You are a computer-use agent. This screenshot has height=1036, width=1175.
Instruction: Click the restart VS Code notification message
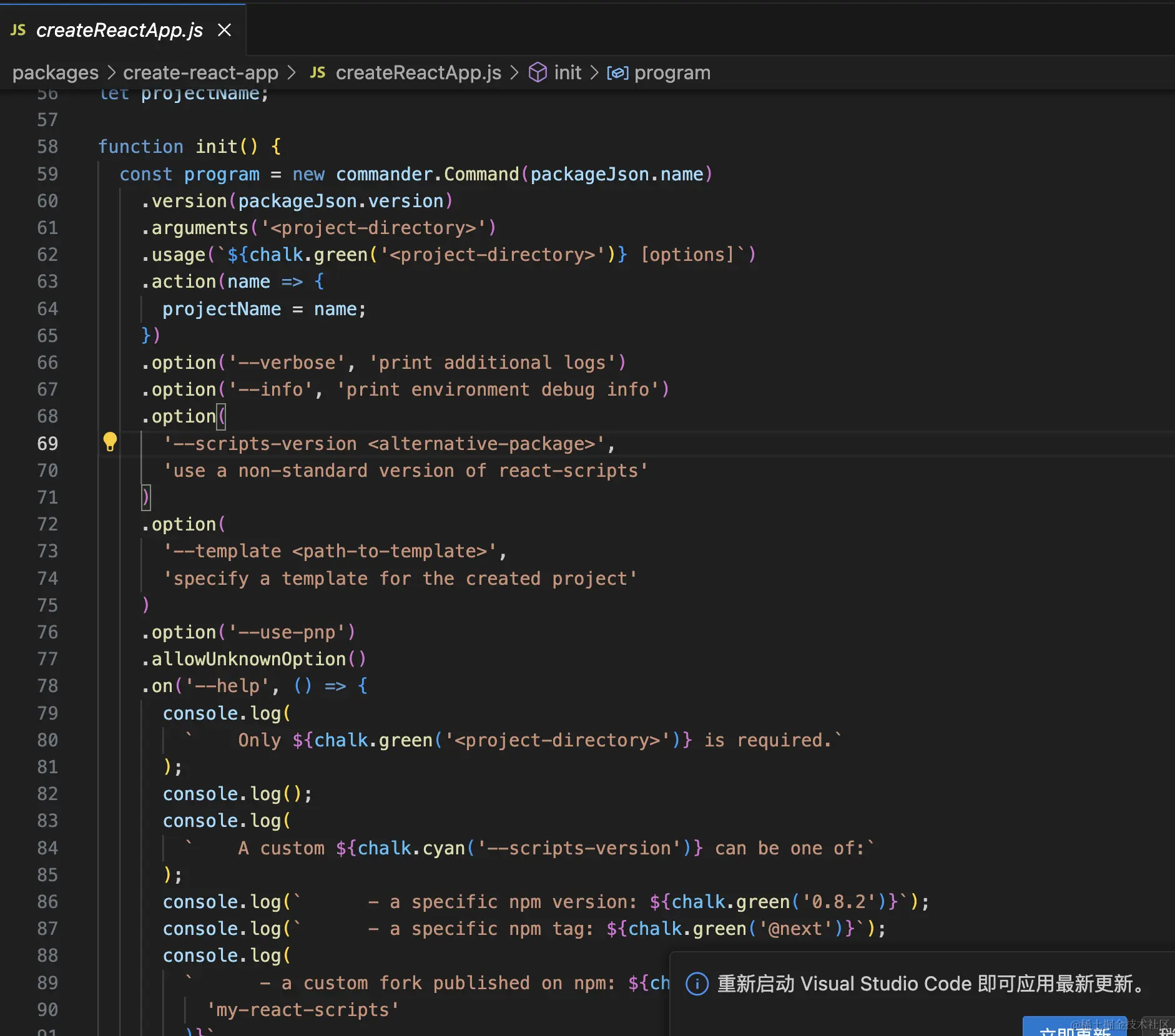click(x=930, y=984)
